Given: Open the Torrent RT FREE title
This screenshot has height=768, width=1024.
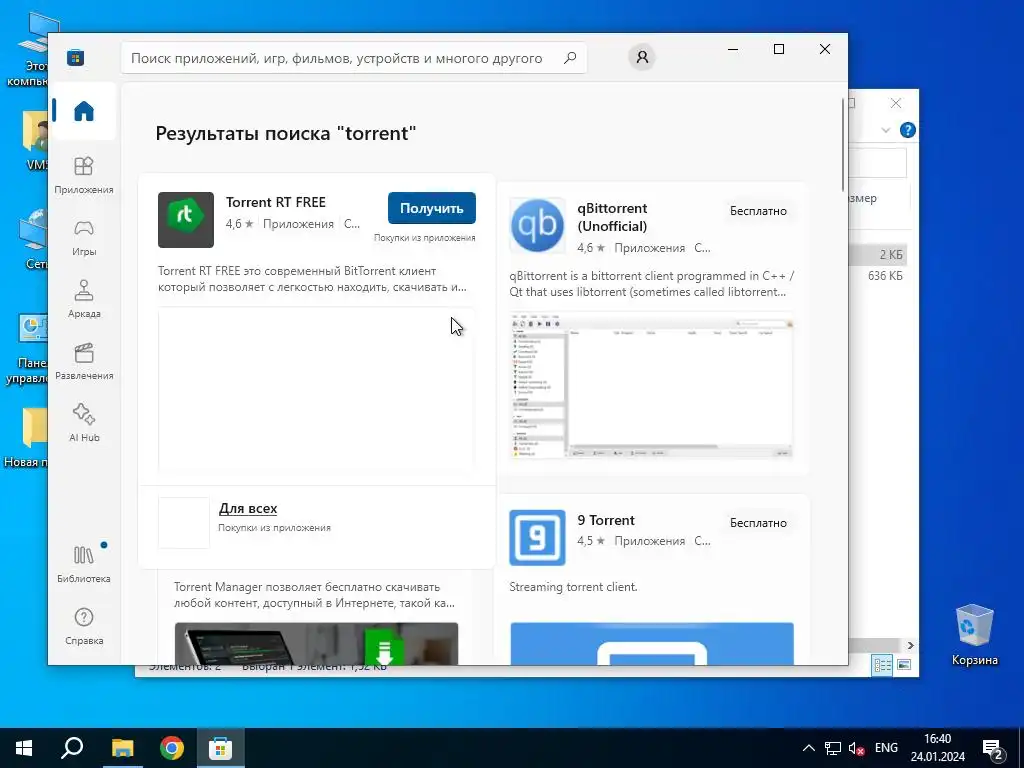Looking at the screenshot, I should click(x=276, y=202).
